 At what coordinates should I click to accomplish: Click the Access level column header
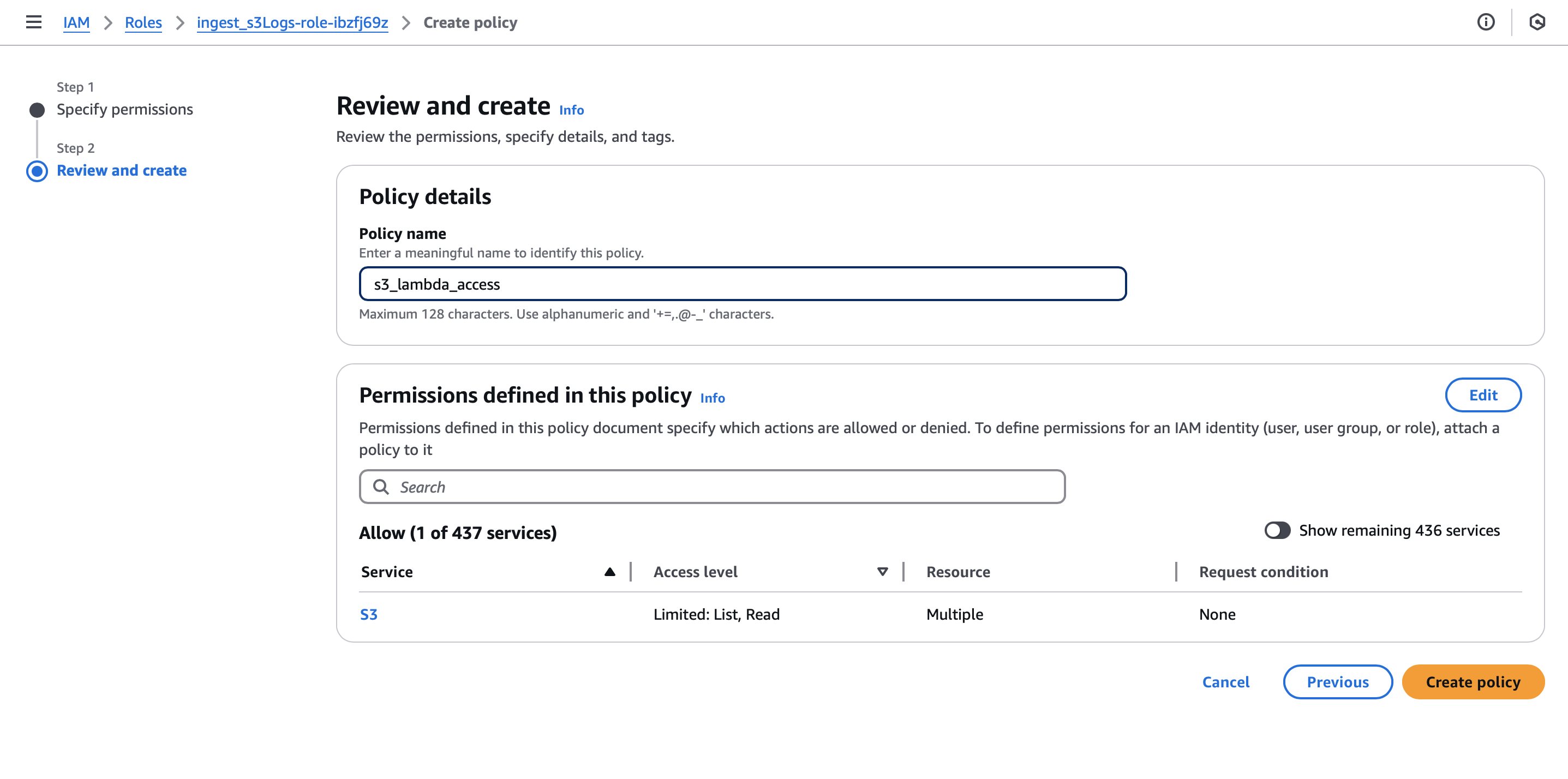695,572
